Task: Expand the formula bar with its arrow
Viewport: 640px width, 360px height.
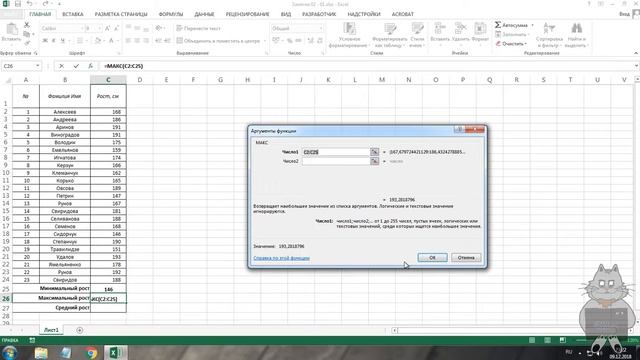Action: 636,66
